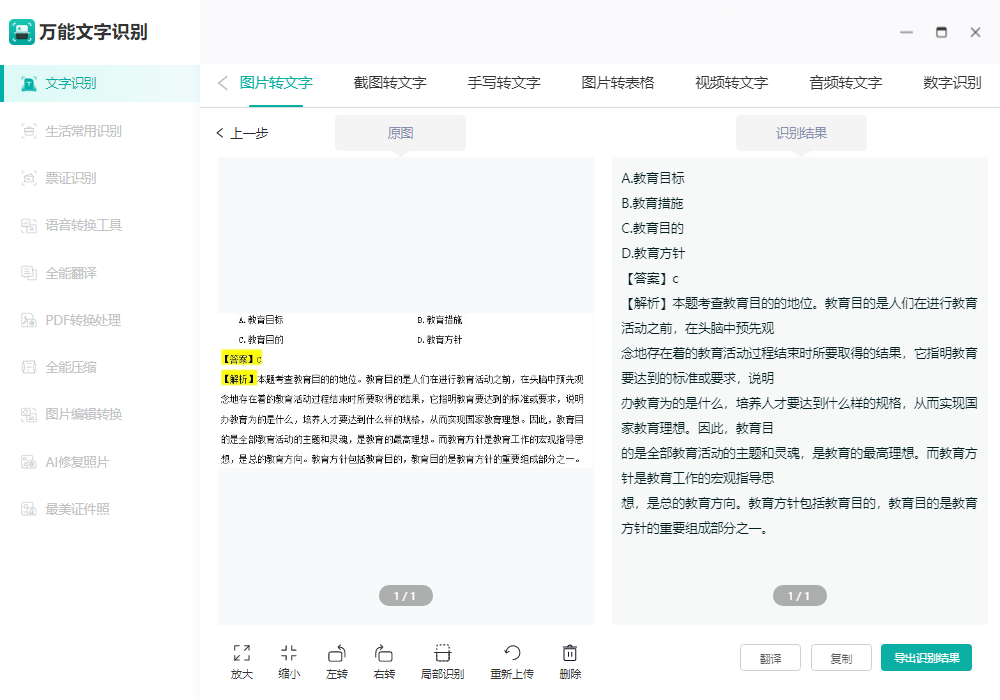The image size is (1000, 700).
Task: Switch to the 图片转文字 tab
Action: (276, 83)
